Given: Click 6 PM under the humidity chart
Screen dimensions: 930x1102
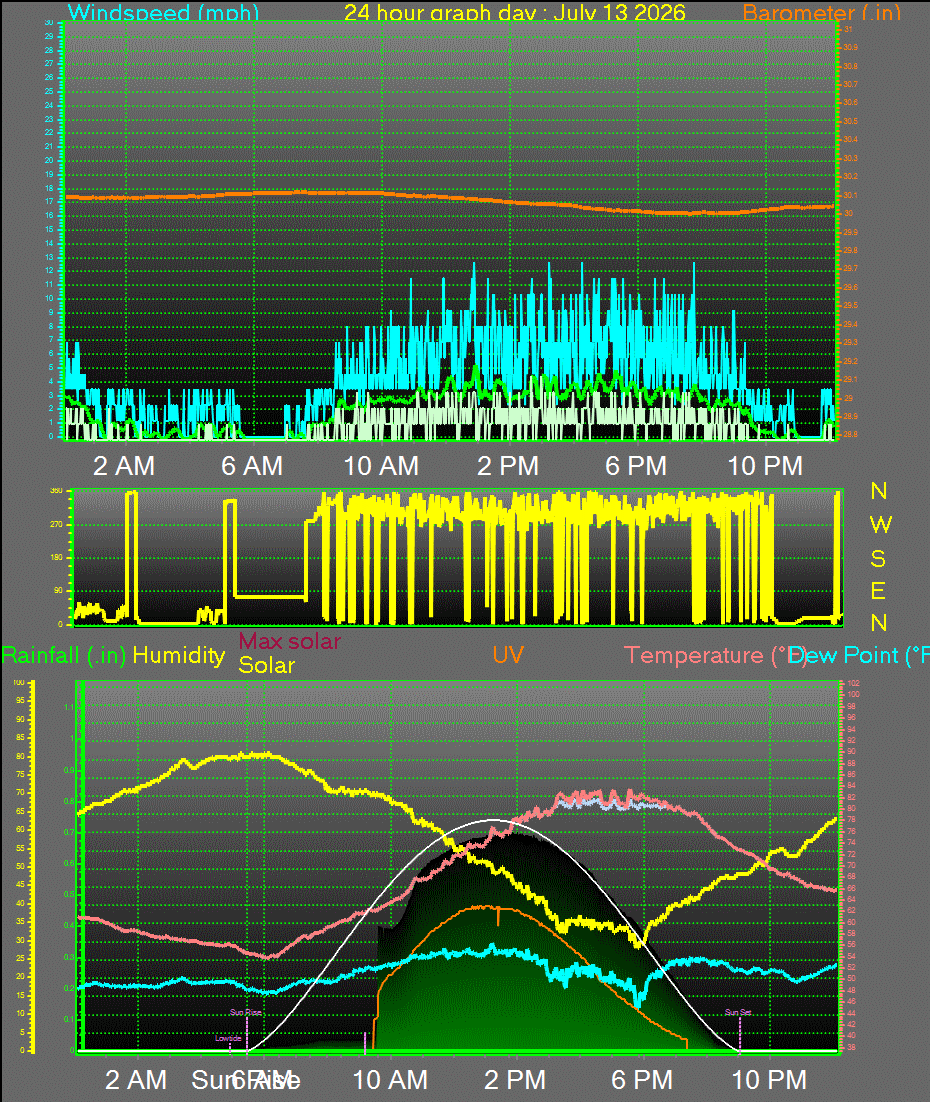Looking at the screenshot, I should click(642, 1080).
